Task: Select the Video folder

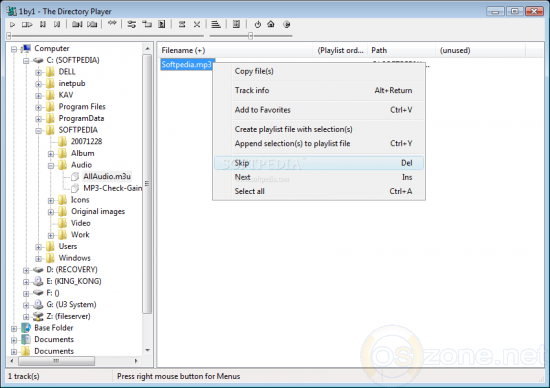Action: pyautogui.click(x=80, y=223)
